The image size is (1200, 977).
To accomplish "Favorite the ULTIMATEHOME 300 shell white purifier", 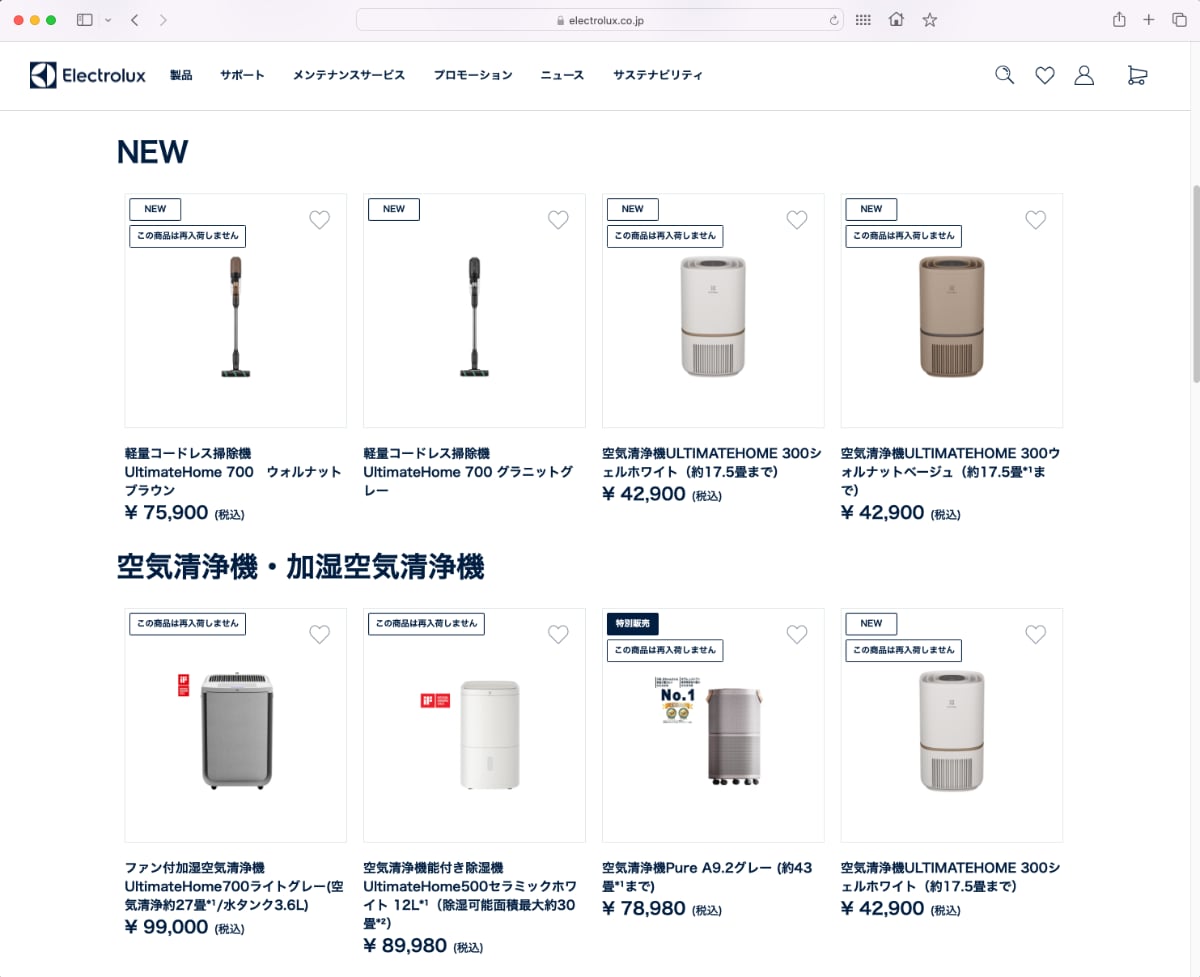I will coord(796,219).
